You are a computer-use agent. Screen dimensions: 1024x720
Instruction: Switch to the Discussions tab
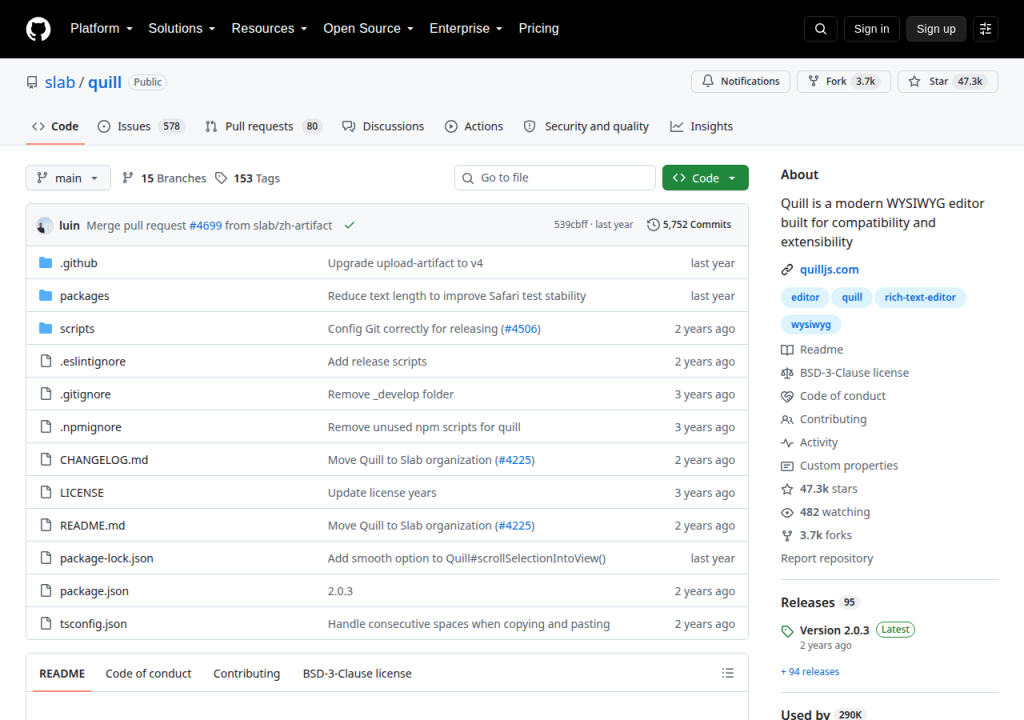(x=383, y=126)
